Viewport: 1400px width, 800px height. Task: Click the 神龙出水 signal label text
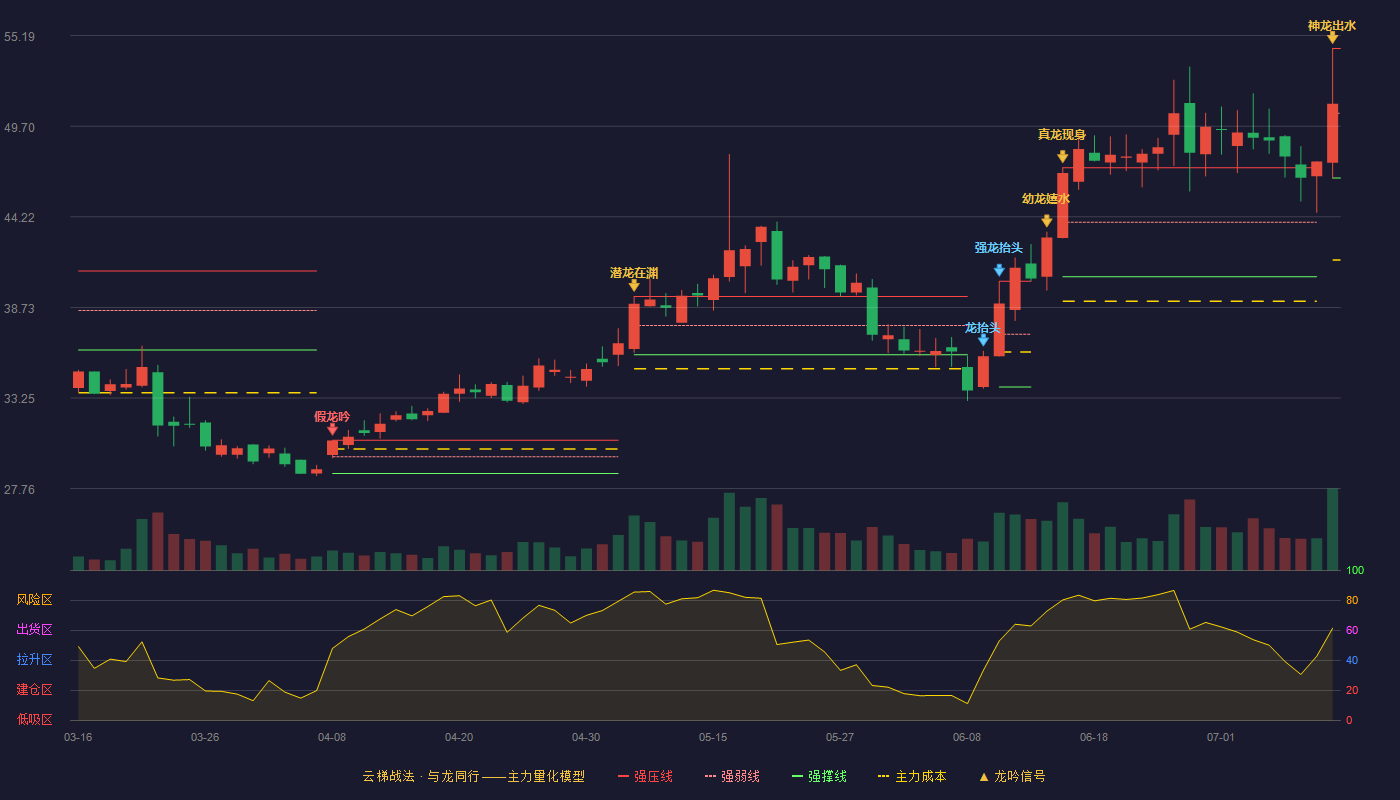[1332, 26]
